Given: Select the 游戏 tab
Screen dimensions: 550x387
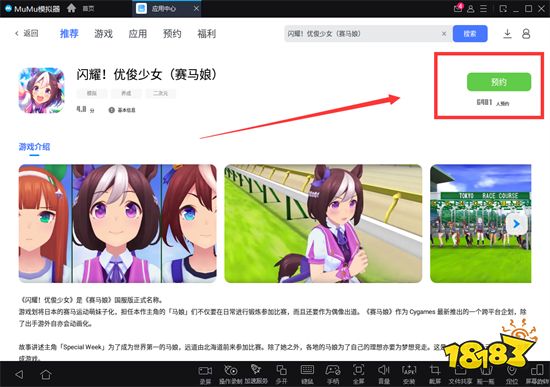Looking at the screenshot, I should [x=103, y=34].
